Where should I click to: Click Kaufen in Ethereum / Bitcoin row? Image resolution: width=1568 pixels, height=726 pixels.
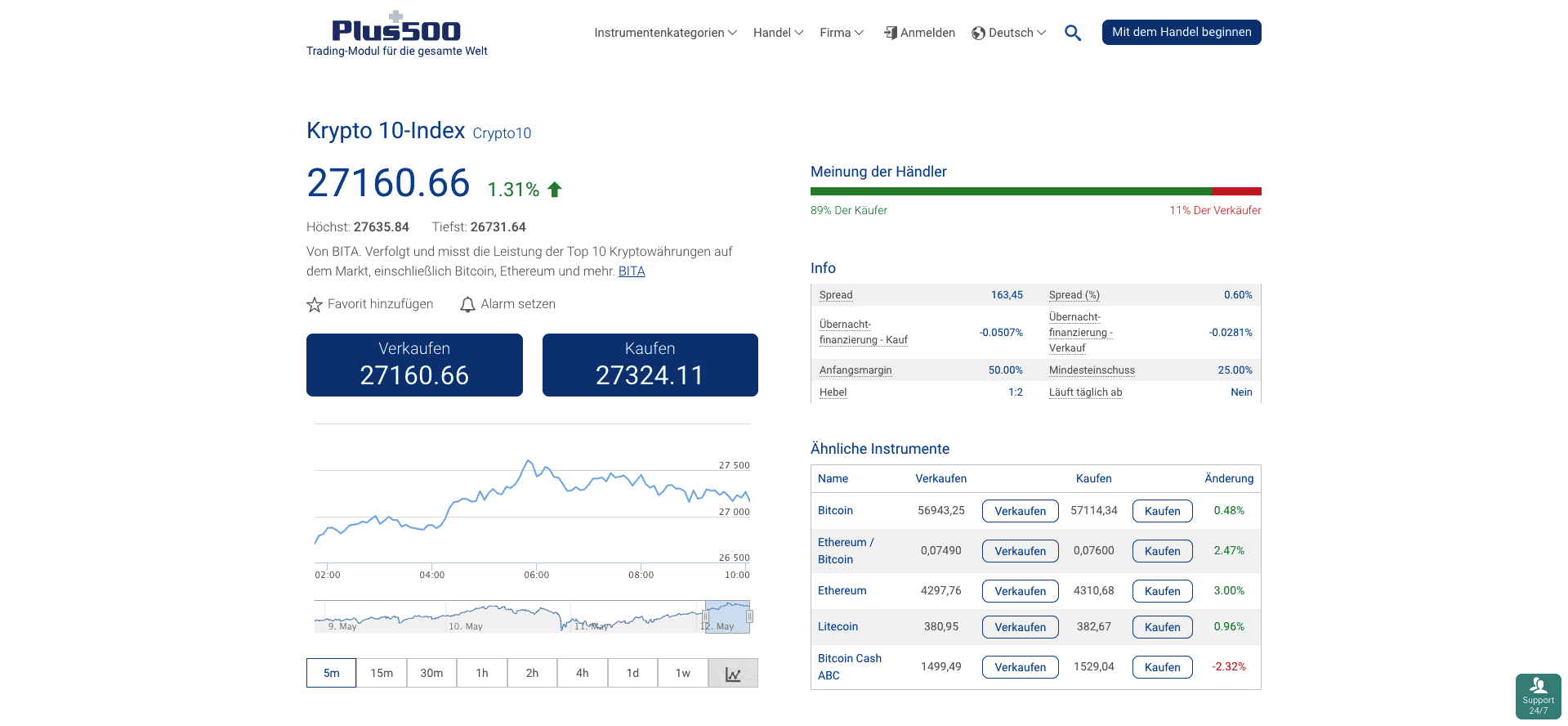point(1163,551)
